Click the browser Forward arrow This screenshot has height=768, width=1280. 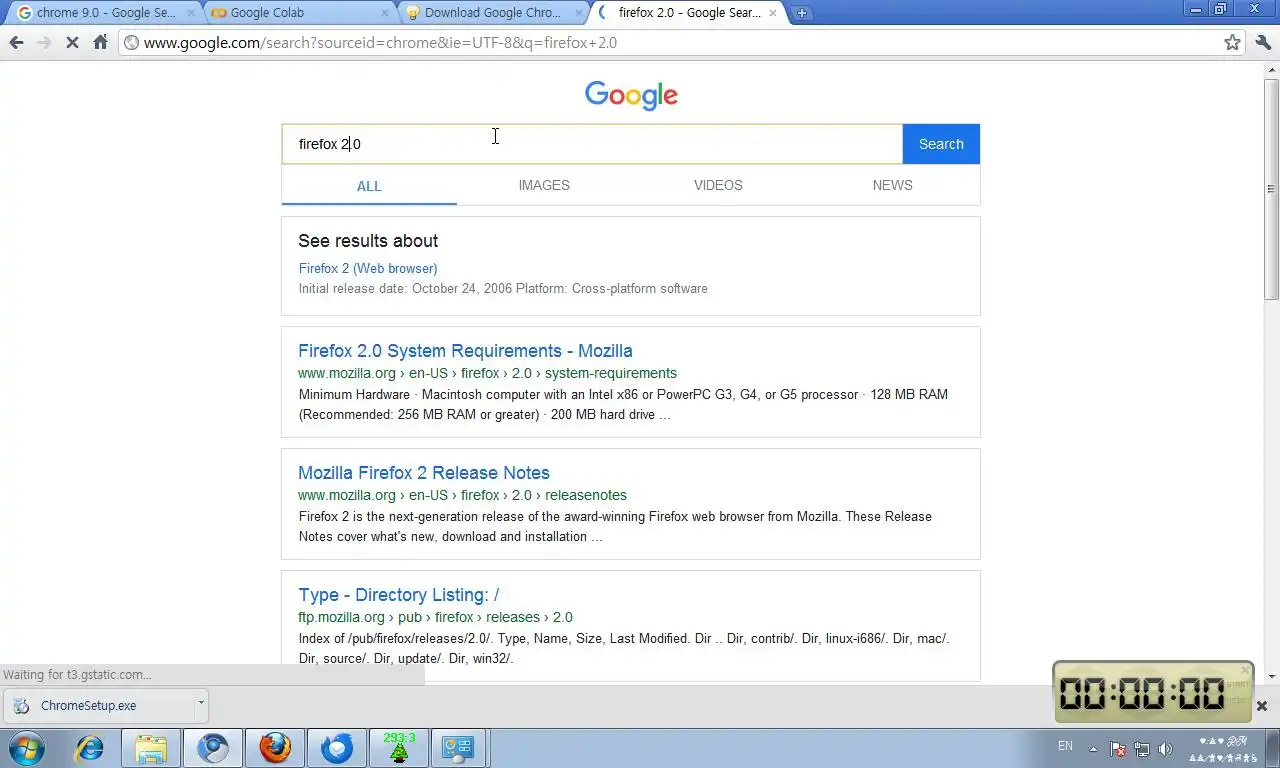point(44,43)
